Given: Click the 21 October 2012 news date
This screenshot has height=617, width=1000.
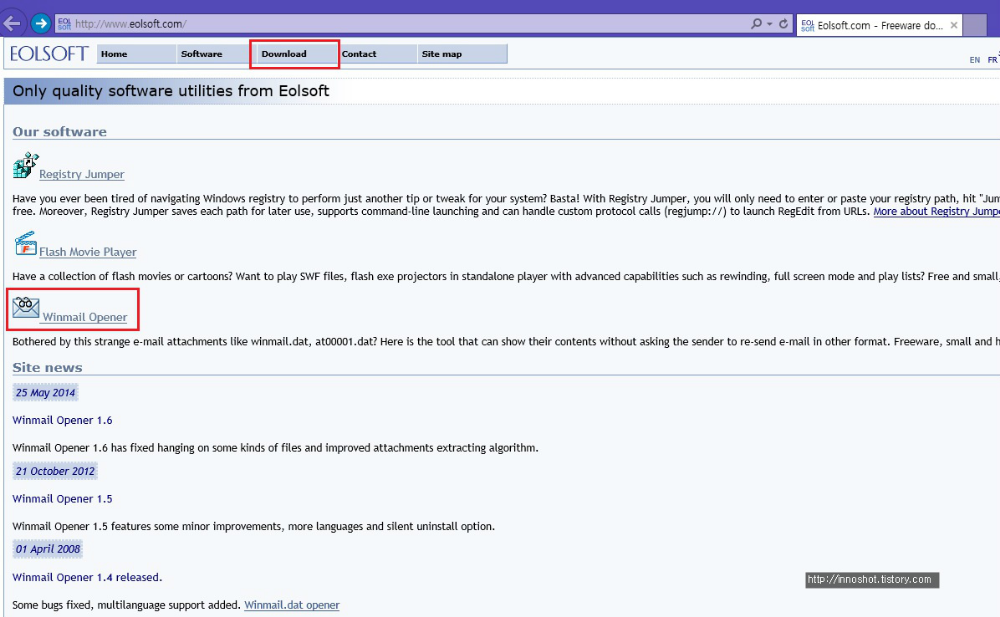Looking at the screenshot, I should click(55, 472).
